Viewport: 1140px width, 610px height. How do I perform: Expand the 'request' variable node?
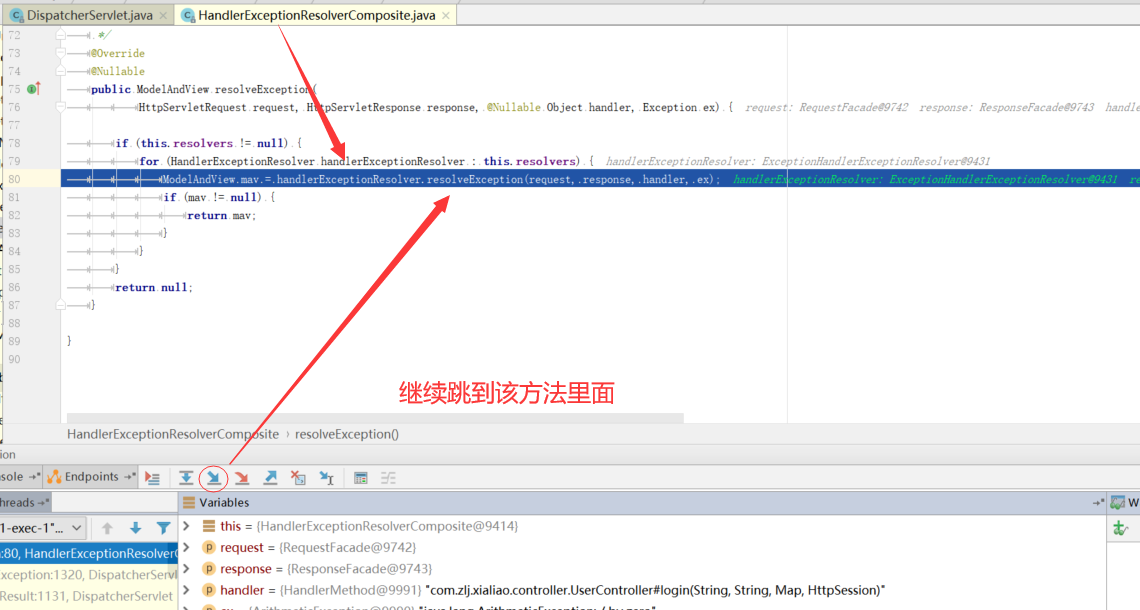[187, 547]
